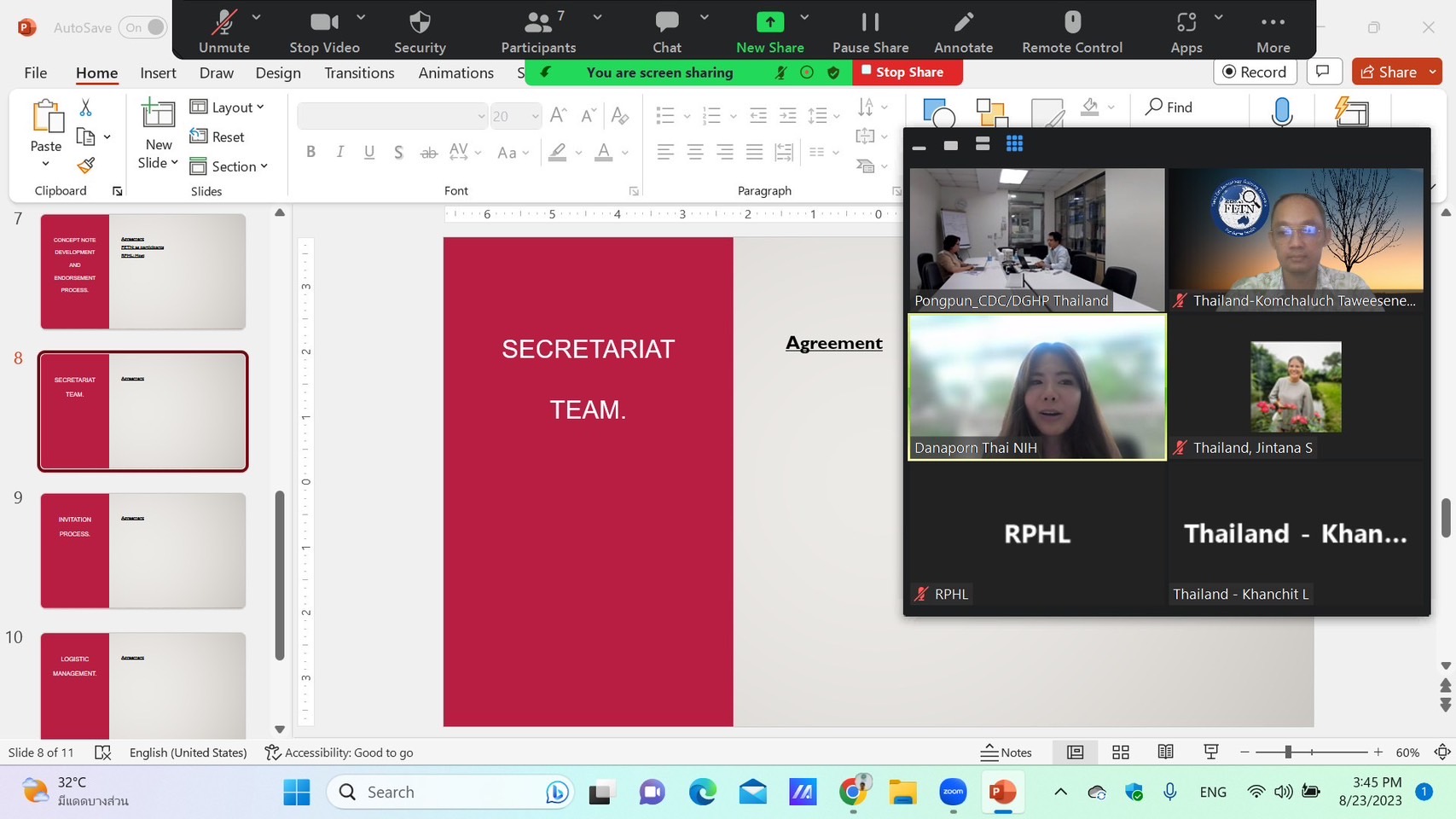The height and width of the screenshot is (819, 1456).
Task: Open the Annotate tool
Action: [x=963, y=32]
